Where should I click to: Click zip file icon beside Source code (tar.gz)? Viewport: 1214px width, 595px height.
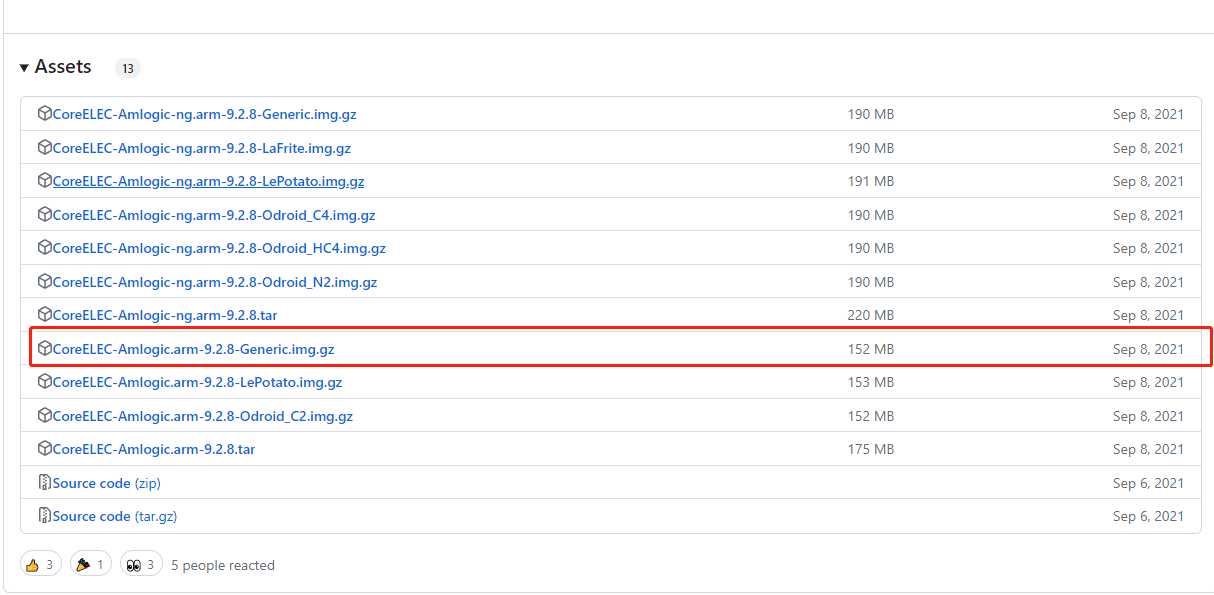44,516
